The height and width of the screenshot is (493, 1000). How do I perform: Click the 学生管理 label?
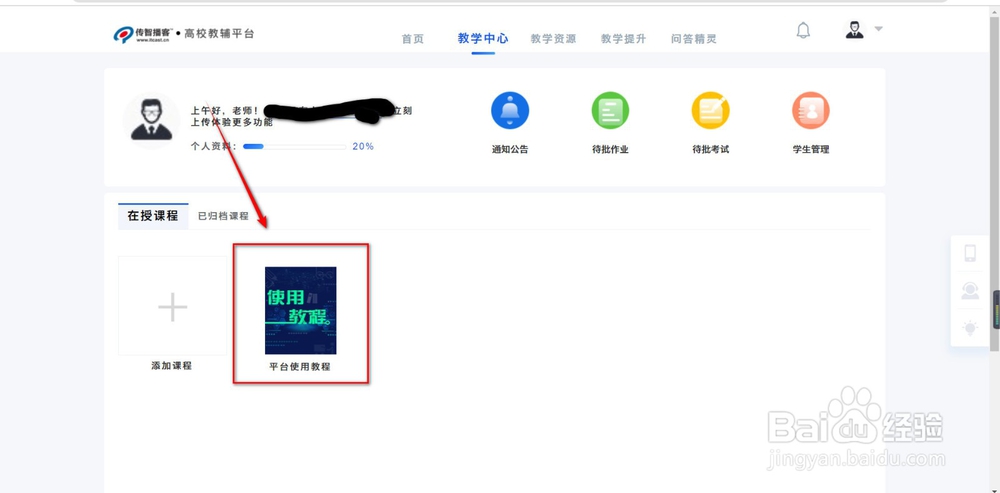(811, 150)
